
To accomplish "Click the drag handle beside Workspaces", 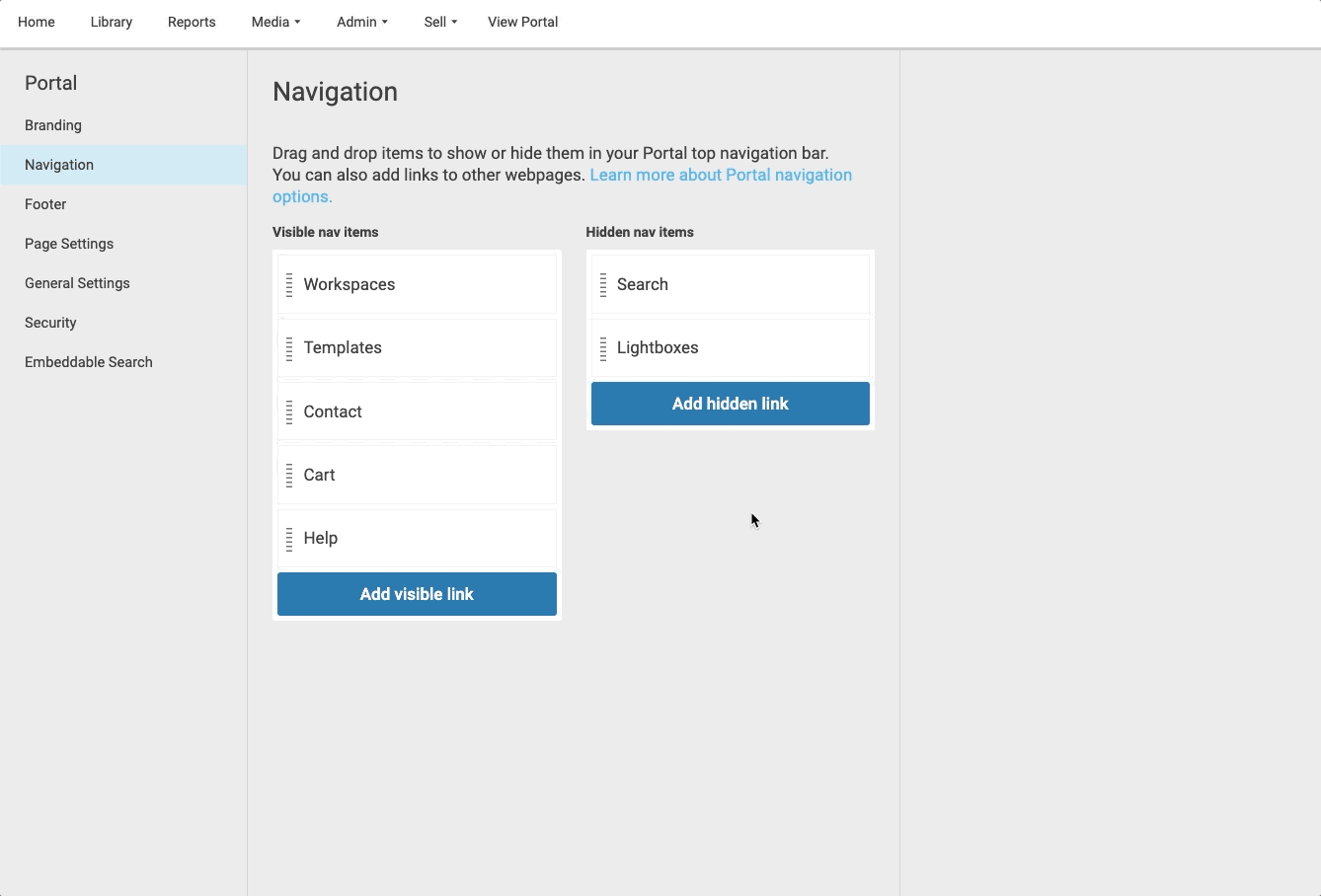I will 289,284.
